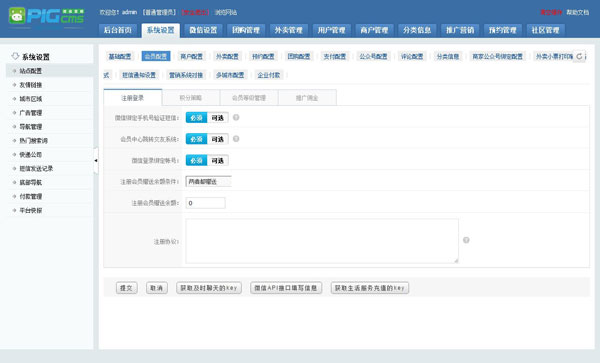The width and height of the screenshot is (600, 363).
Task: Open 会员配置 sub-menu
Action: point(156,56)
